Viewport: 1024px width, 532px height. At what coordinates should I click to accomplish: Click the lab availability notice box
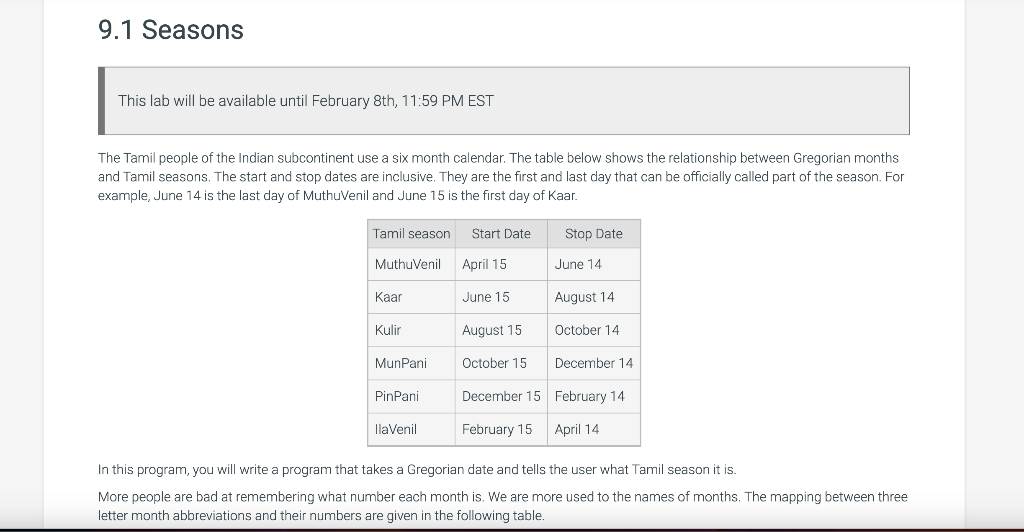pyautogui.click(x=504, y=101)
